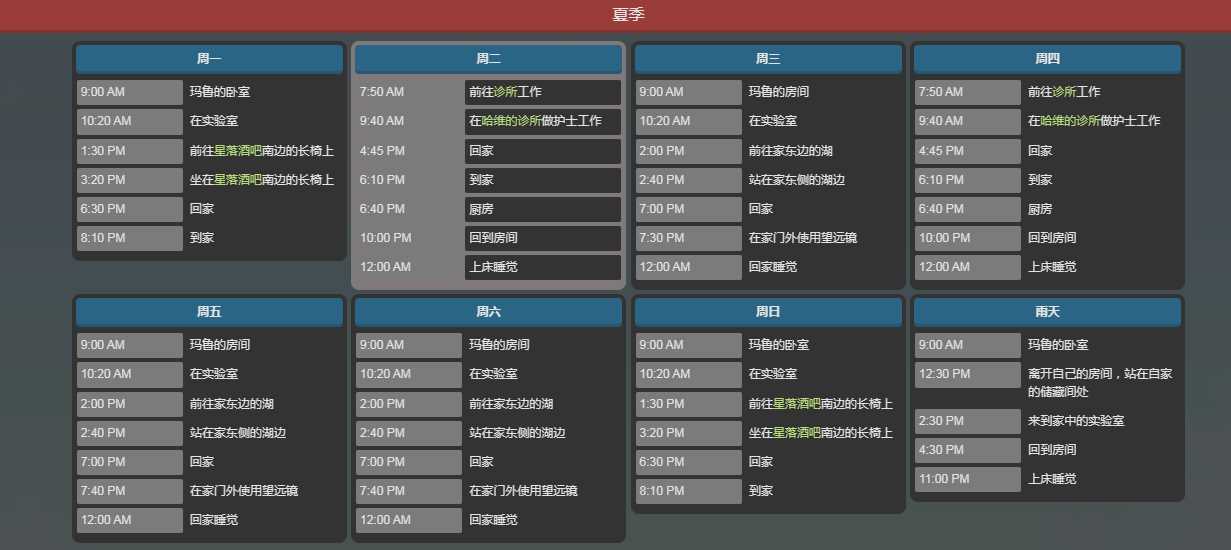Click 6:30 PM time cell under 周一
The image size is (1231, 550).
[130, 209]
